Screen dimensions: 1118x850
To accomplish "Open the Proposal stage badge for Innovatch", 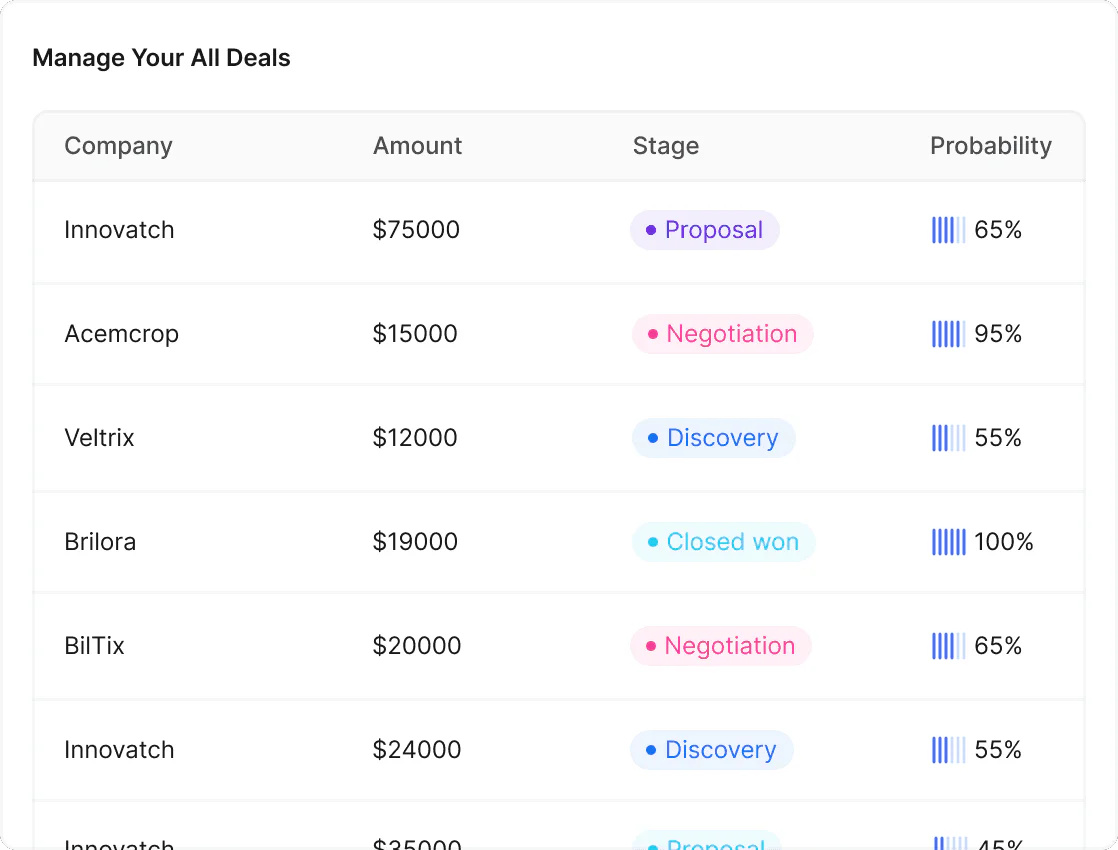I will [704, 230].
